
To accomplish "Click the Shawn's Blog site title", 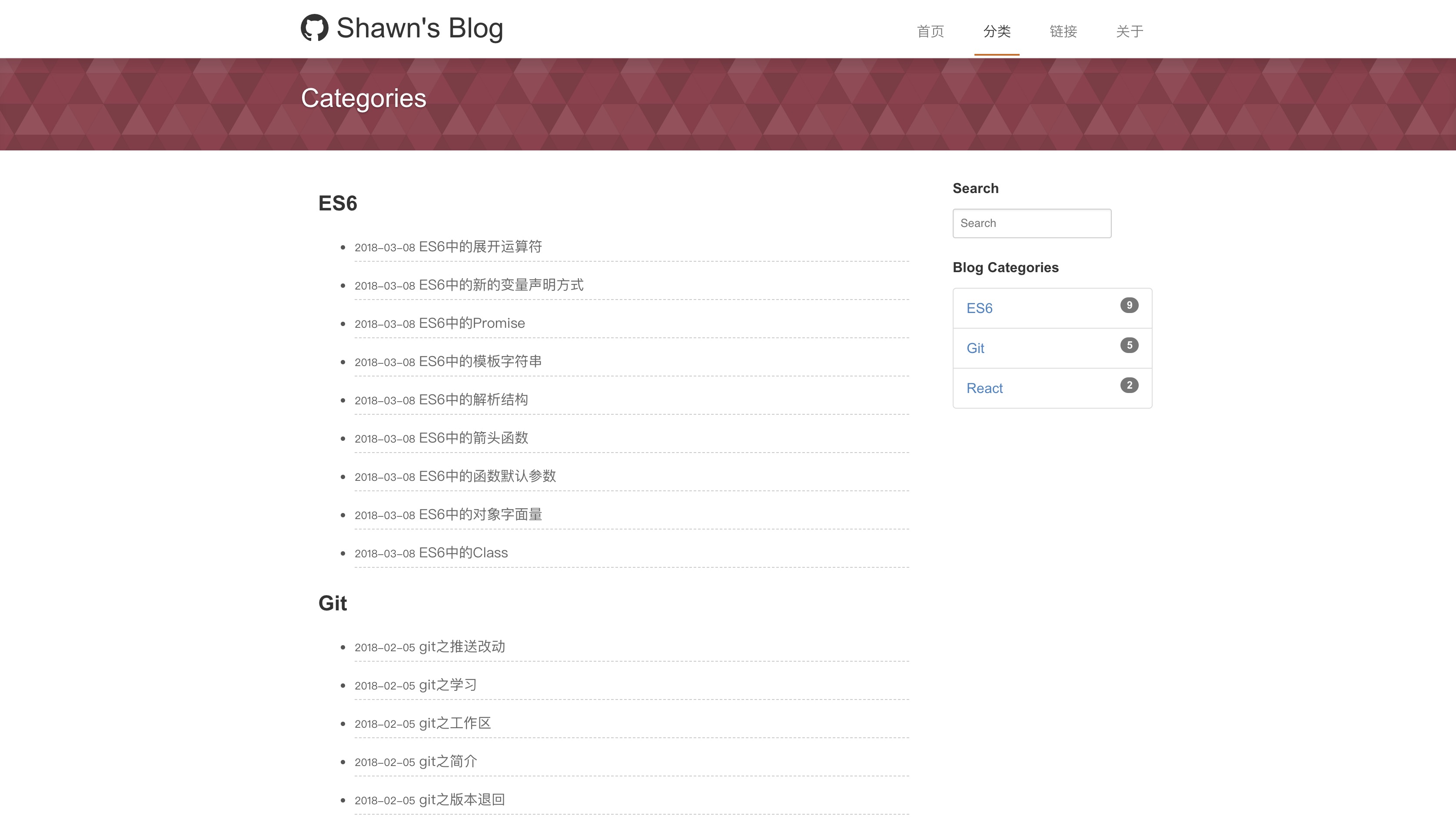I will pyautogui.click(x=419, y=28).
